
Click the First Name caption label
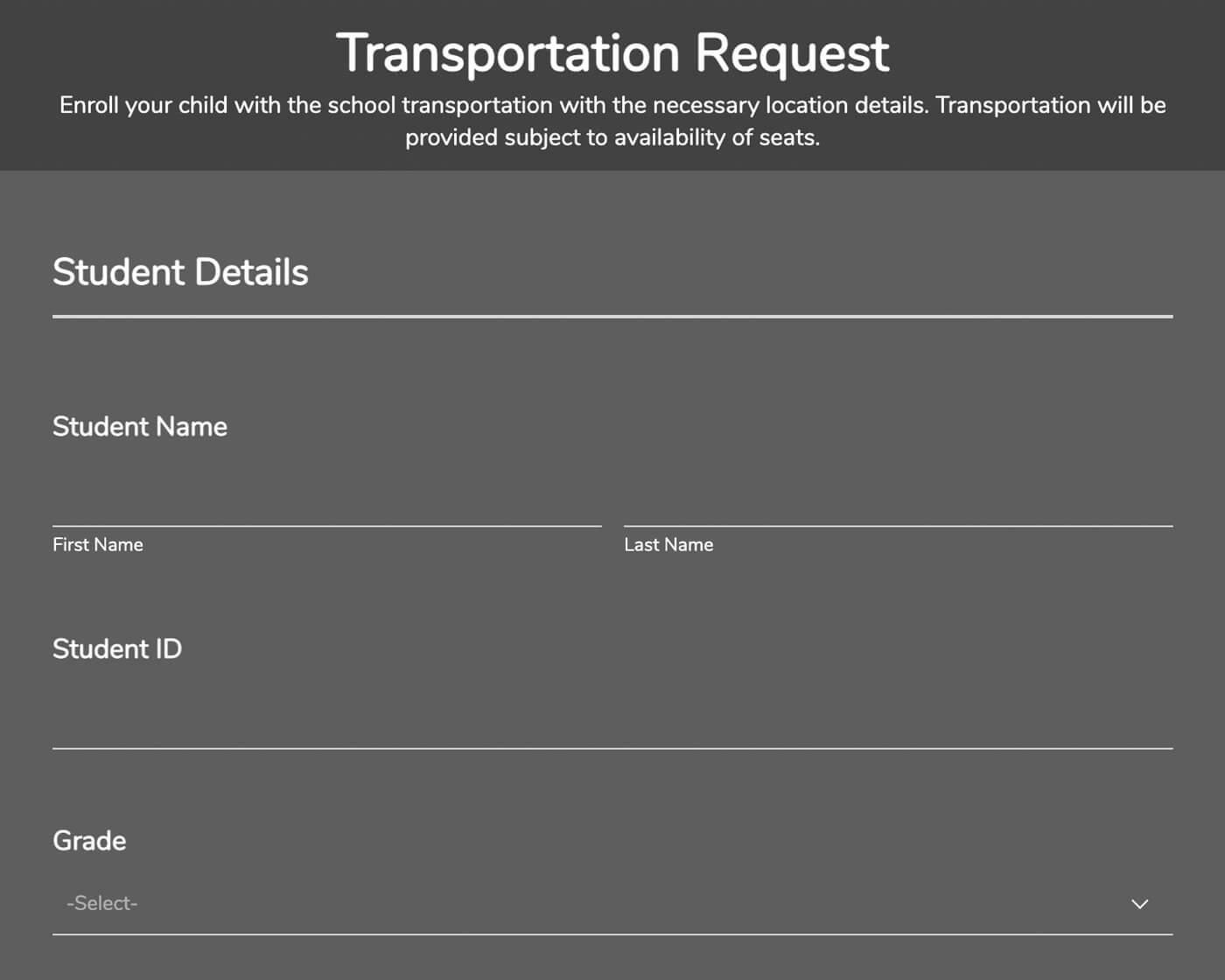[x=97, y=544]
